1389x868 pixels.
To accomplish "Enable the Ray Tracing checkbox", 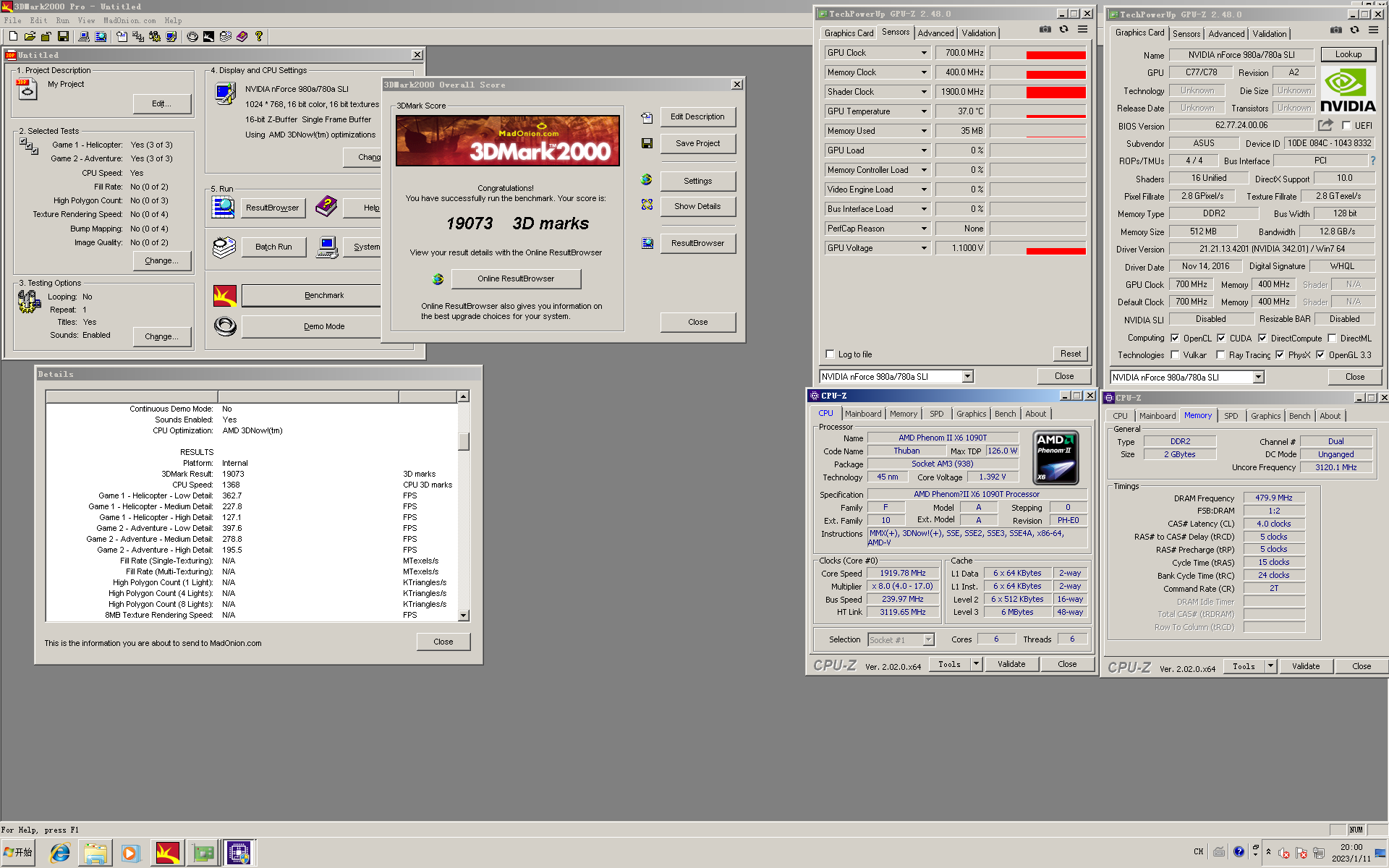I will pos(1220,355).
